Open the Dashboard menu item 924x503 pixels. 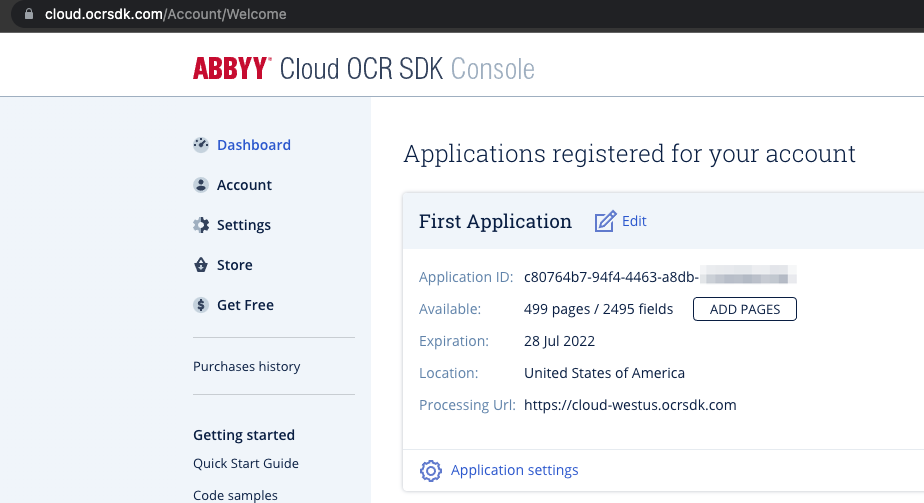(254, 145)
